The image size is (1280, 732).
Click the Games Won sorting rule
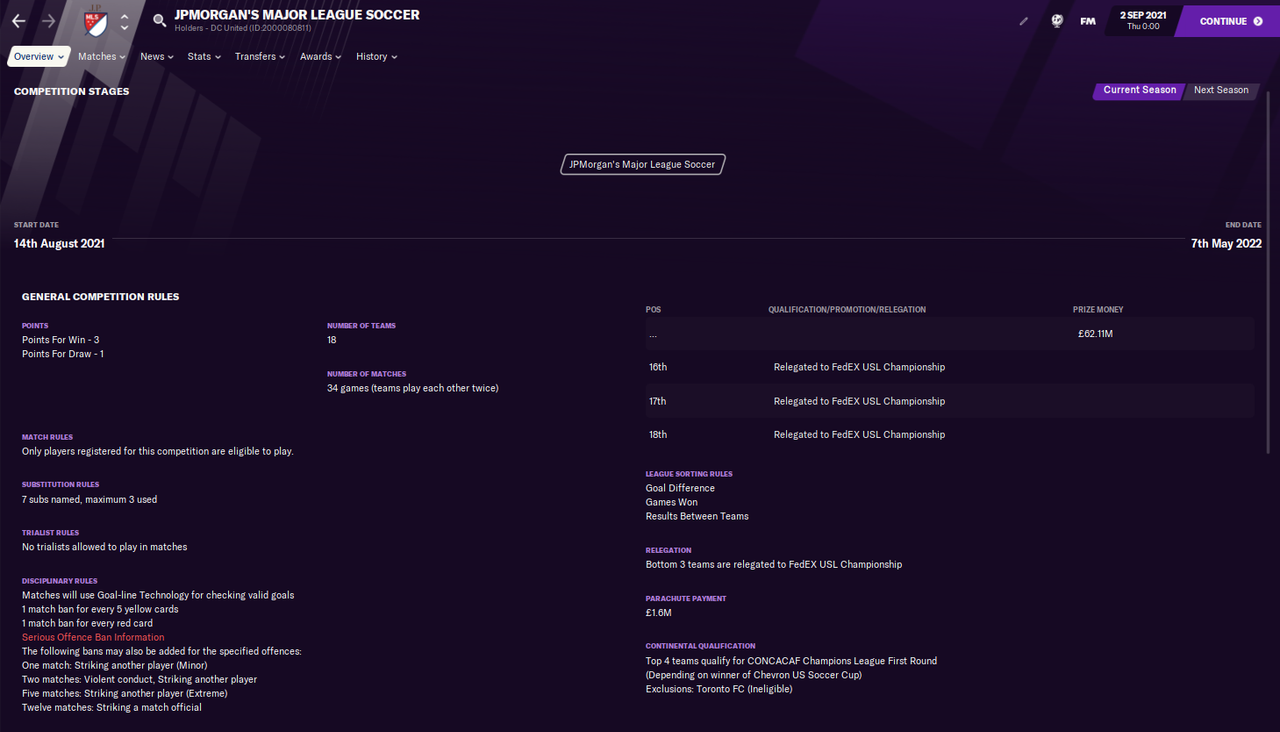coord(672,502)
